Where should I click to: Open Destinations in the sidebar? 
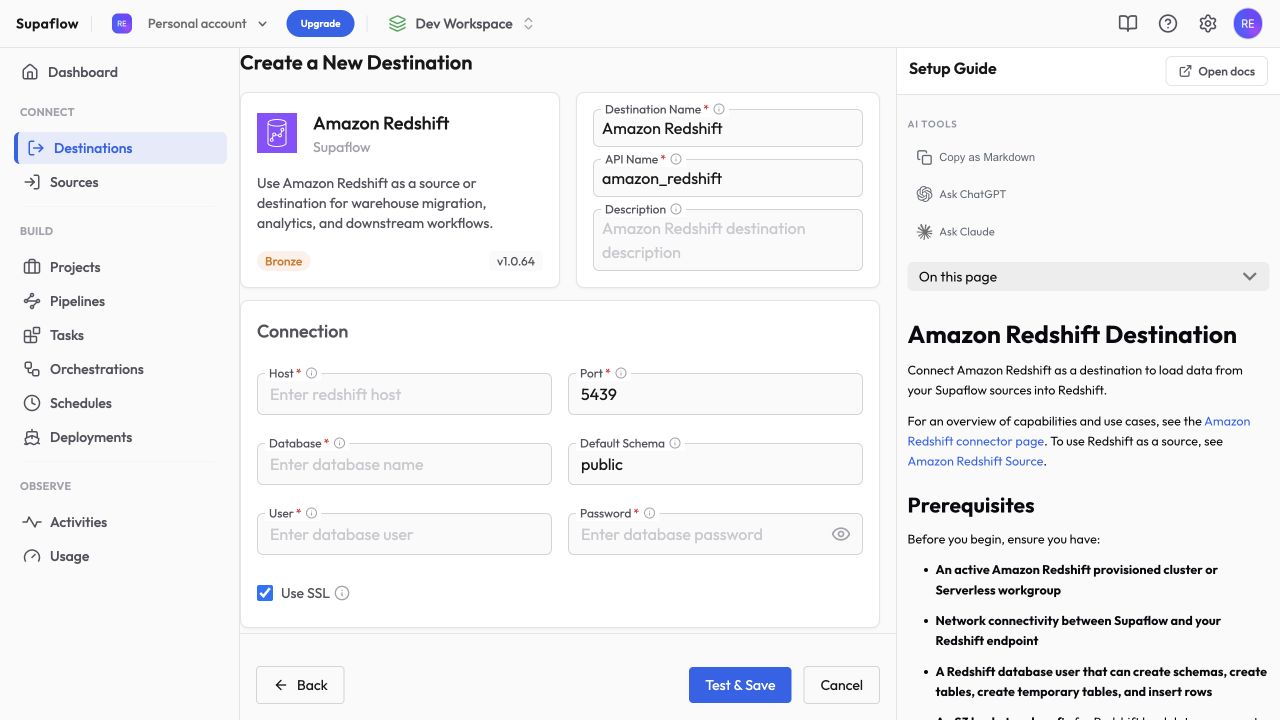coord(120,148)
